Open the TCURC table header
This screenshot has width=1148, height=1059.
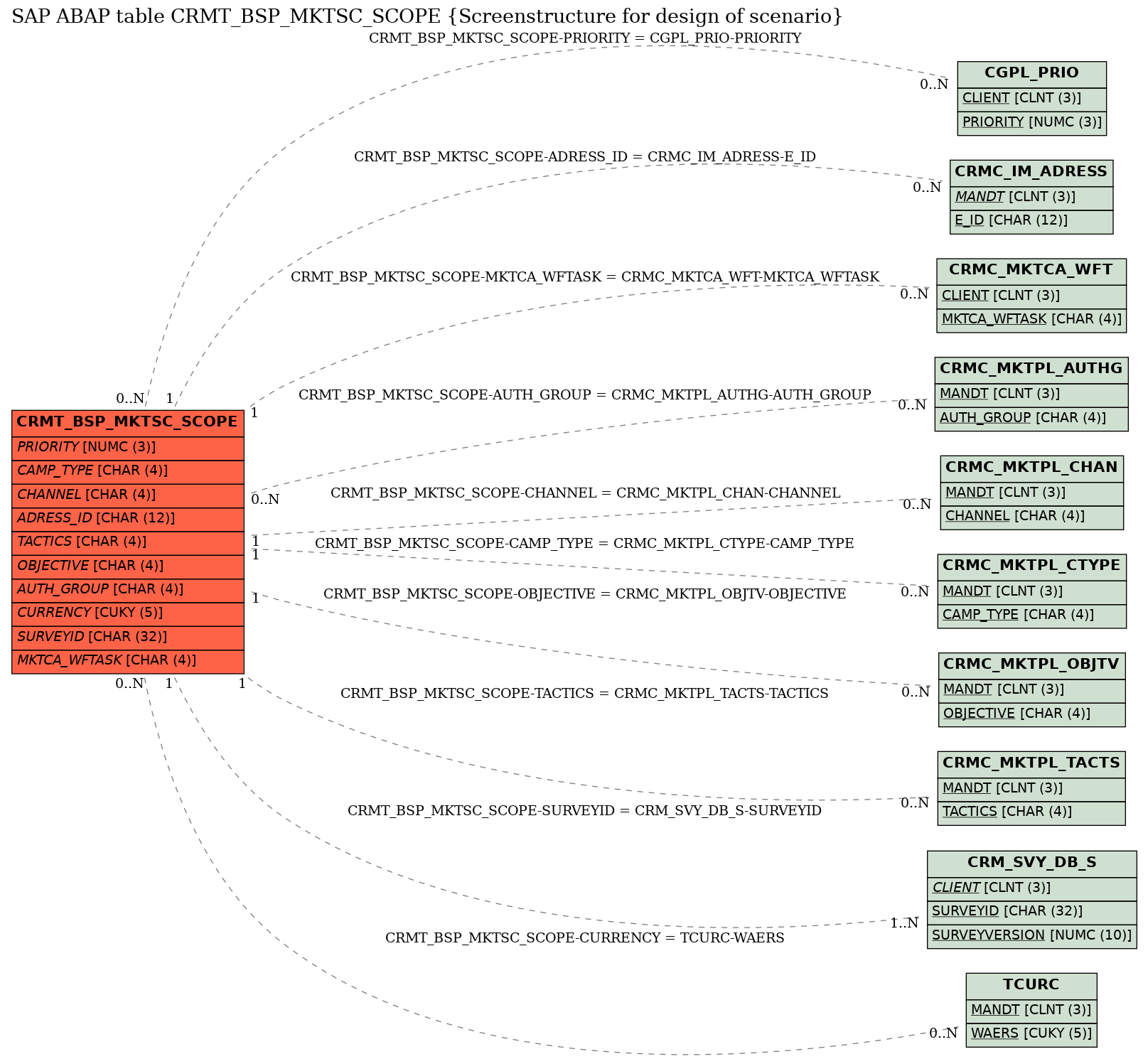coord(1031,986)
